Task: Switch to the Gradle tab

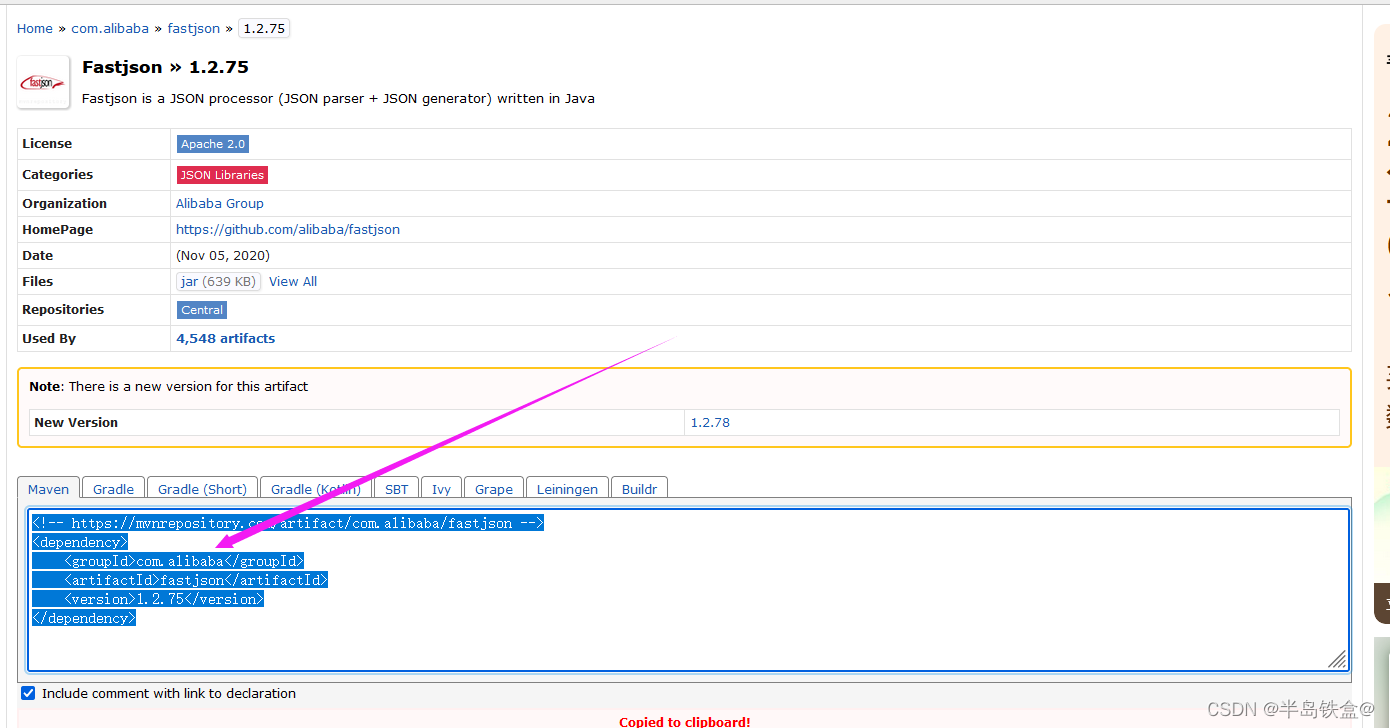Action: 113,489
